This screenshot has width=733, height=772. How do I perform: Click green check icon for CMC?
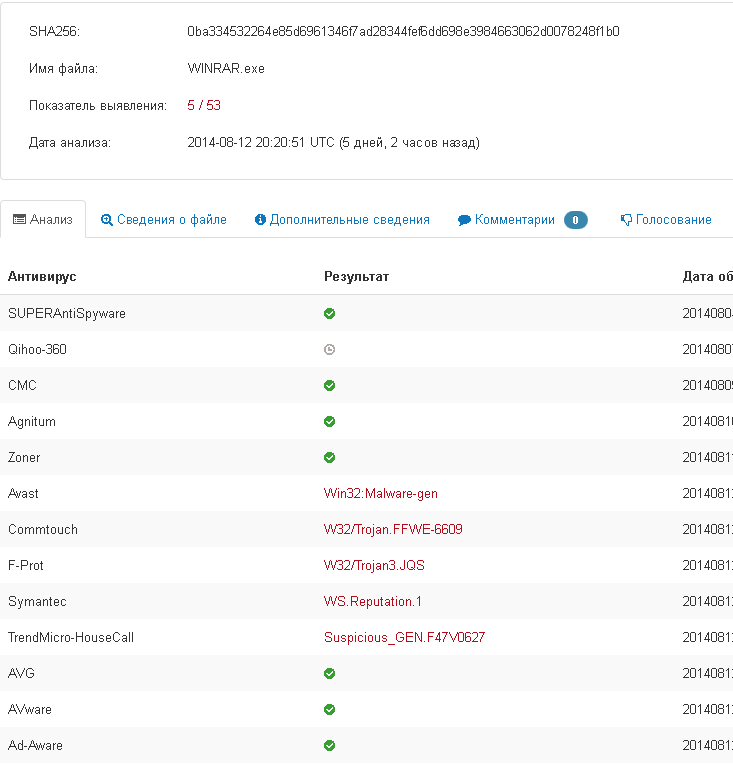(329, 385)
